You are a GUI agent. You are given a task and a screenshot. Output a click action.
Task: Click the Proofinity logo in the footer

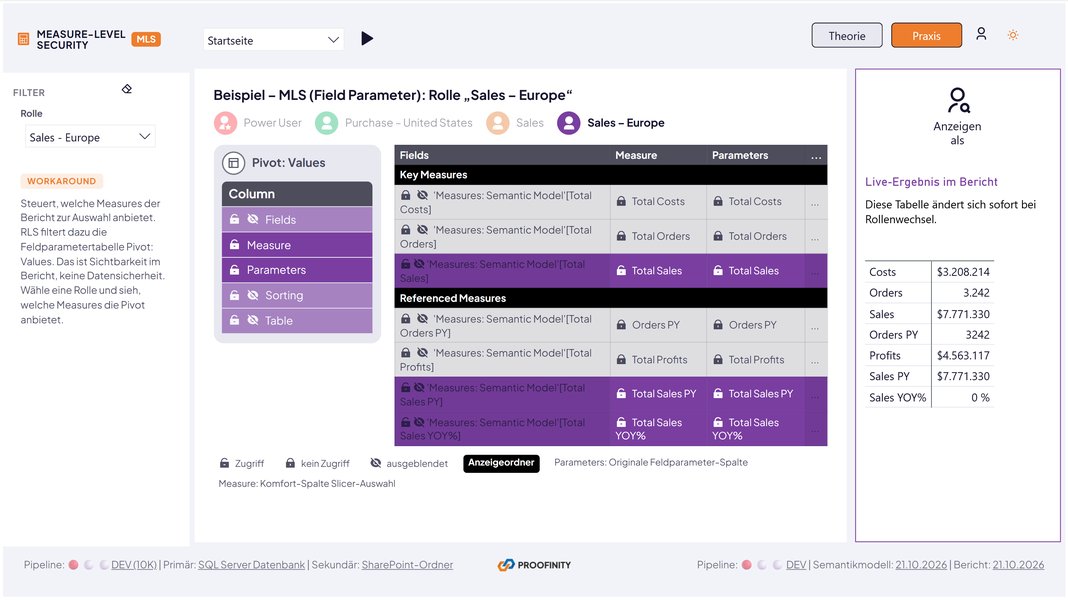(534, 565)
